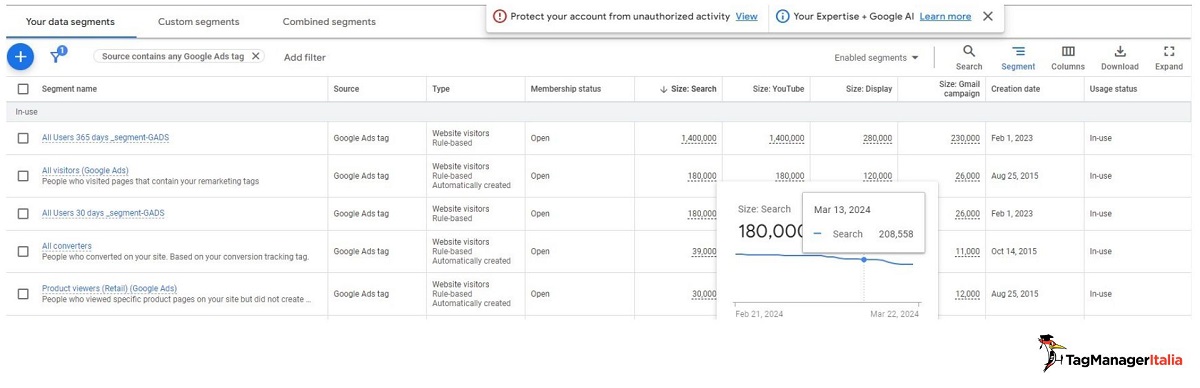Sort by Size: Search column header
The image size is (1200, 388).
click(688, 89)
